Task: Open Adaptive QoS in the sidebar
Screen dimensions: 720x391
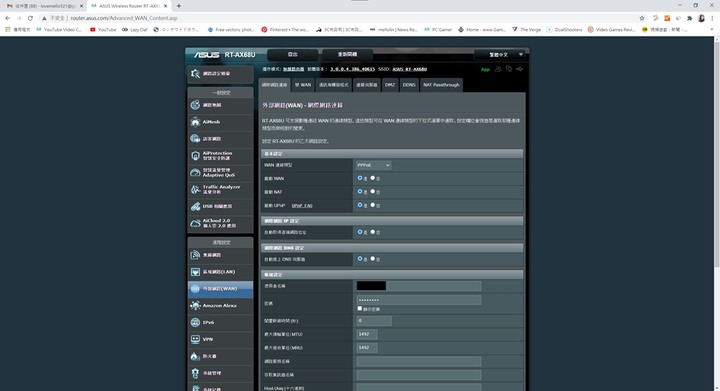Action: tap(220, 173)
